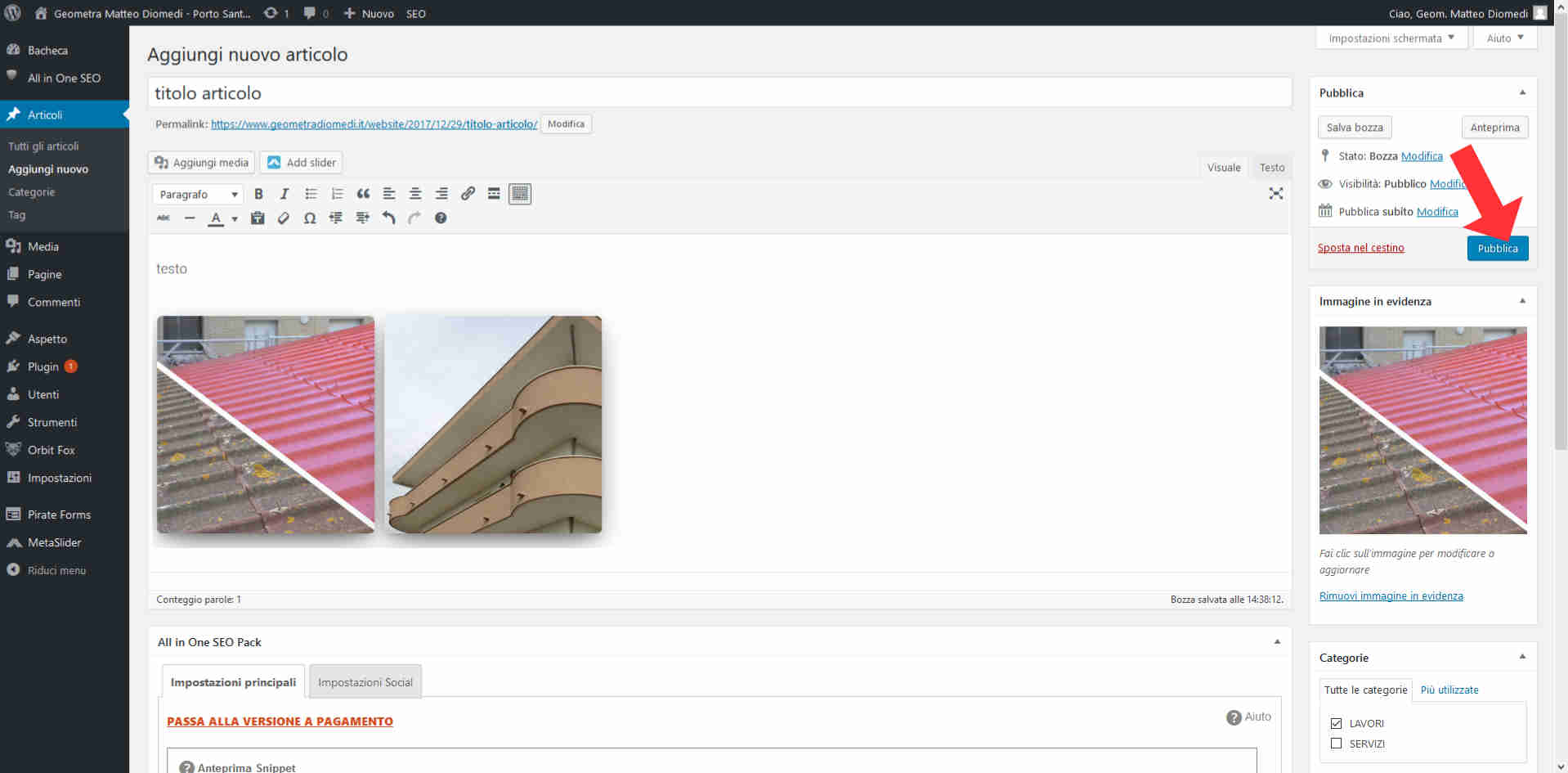Redo the last edit
The width and height of the screenshot is (1568, 773).
coord(414,218)
